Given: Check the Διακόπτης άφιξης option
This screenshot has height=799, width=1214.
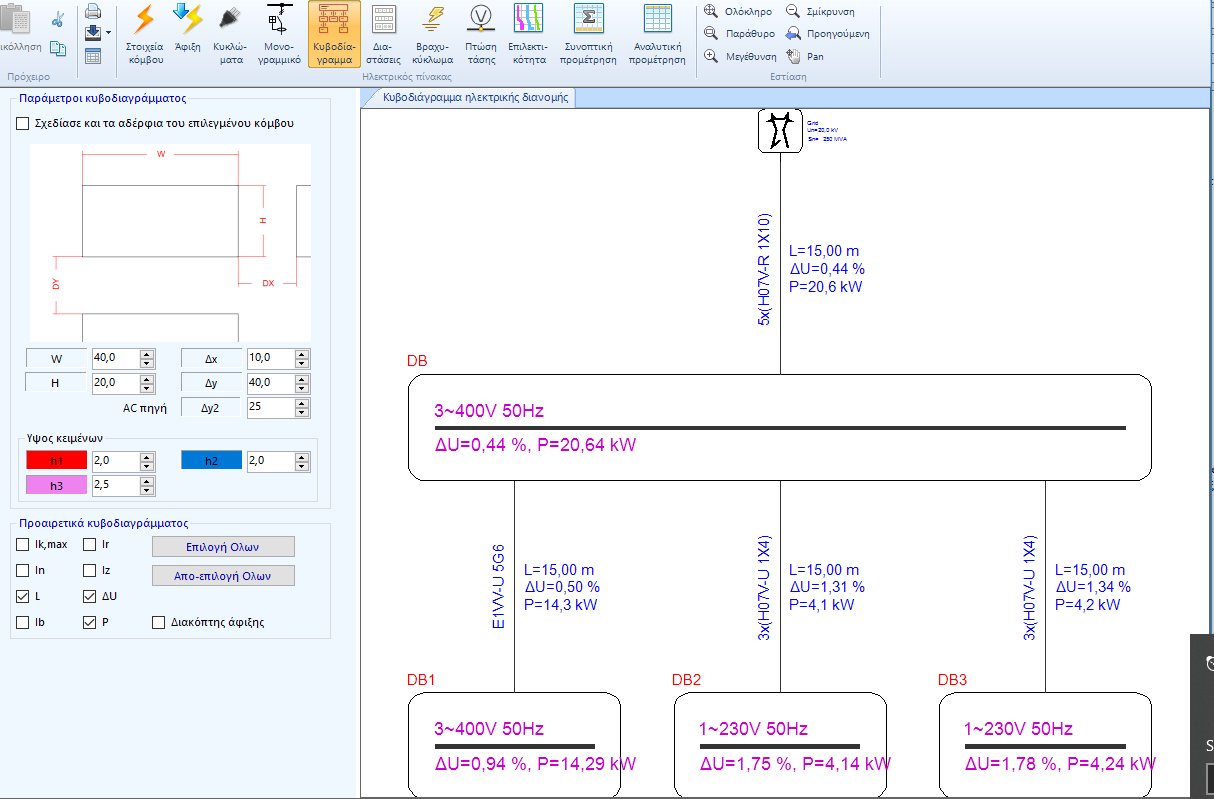Looking at the screenshot, I should click(x=157, y=622).
